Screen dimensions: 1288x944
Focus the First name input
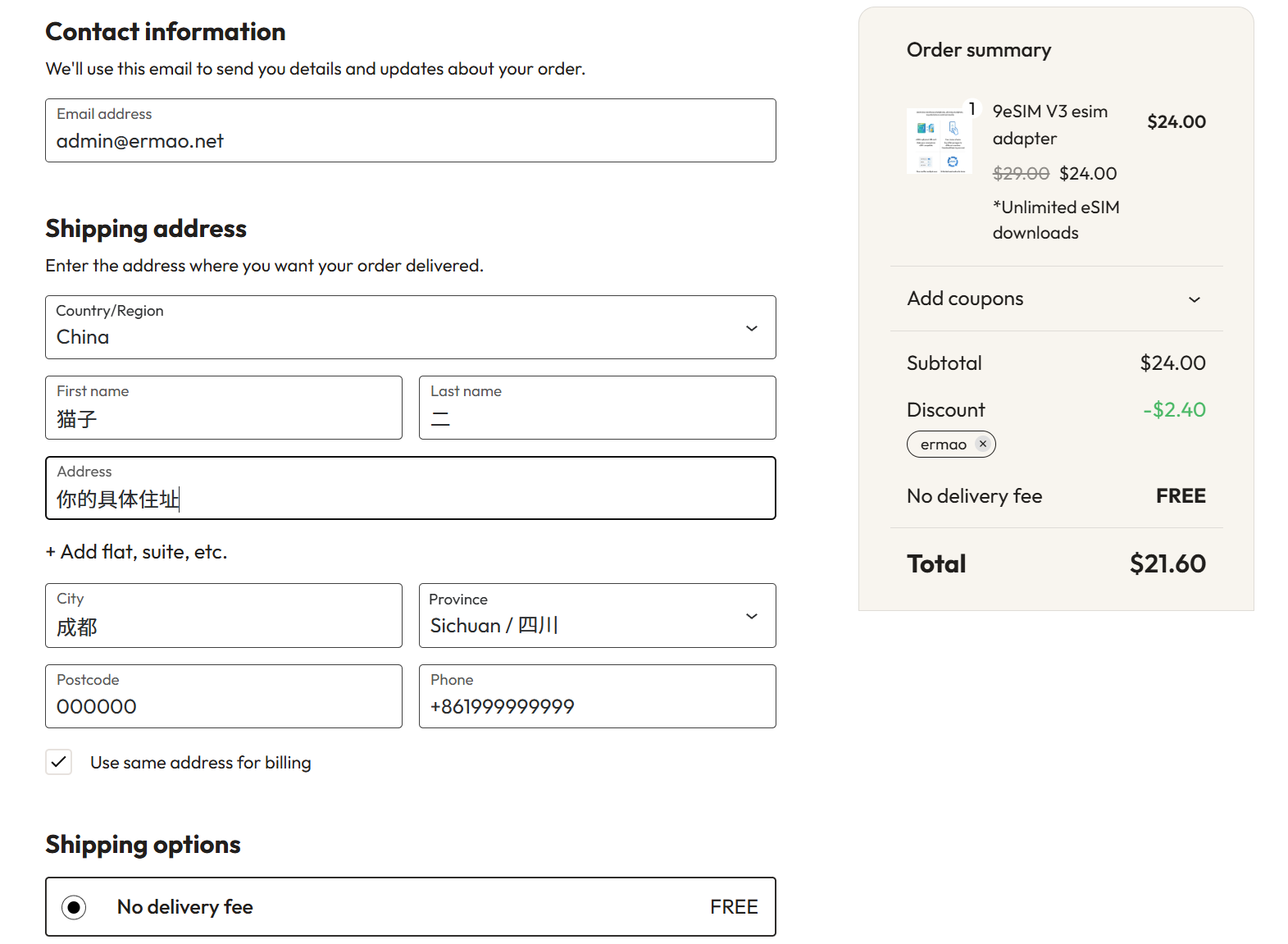(223, 408)
